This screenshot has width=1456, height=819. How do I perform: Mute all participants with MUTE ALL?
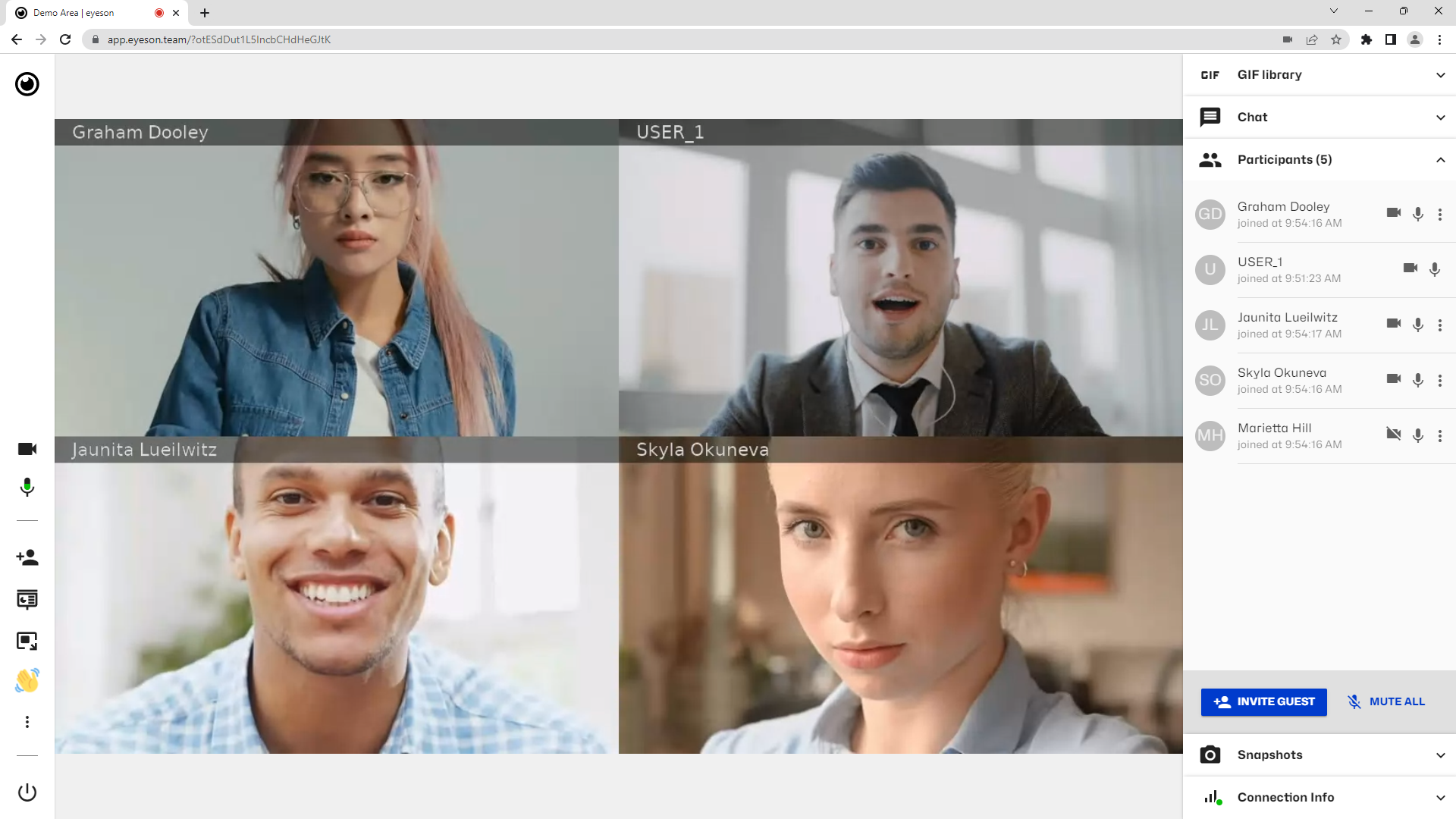[x=1389, y=701]
